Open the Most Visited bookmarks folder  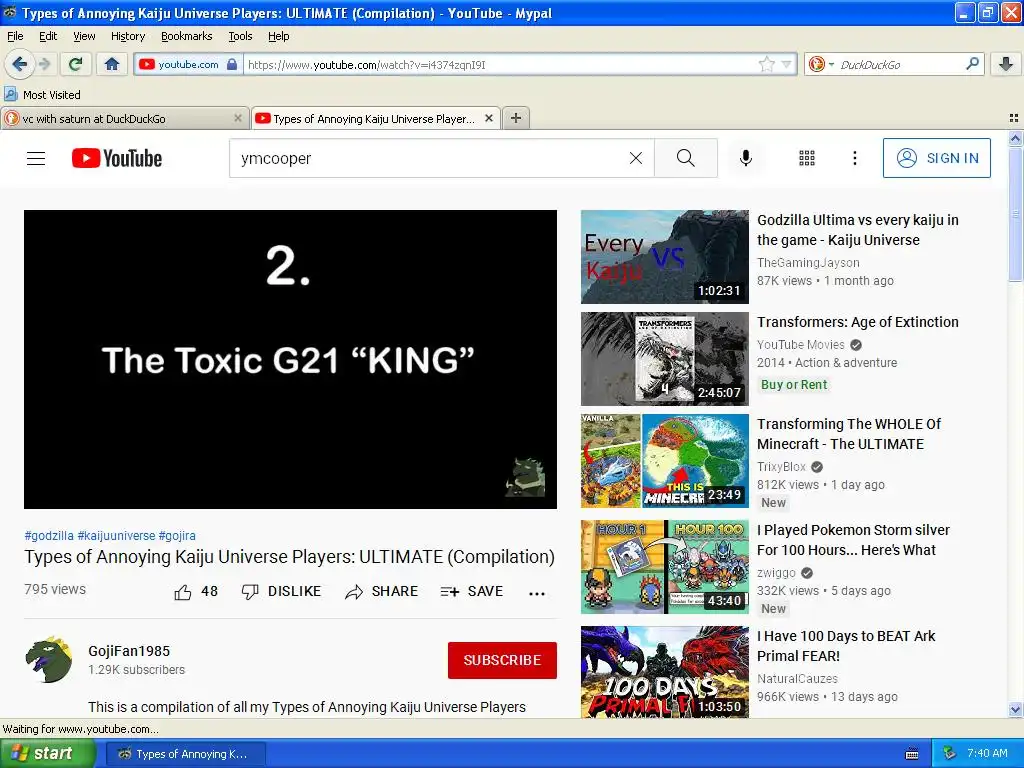click(43, 95)
